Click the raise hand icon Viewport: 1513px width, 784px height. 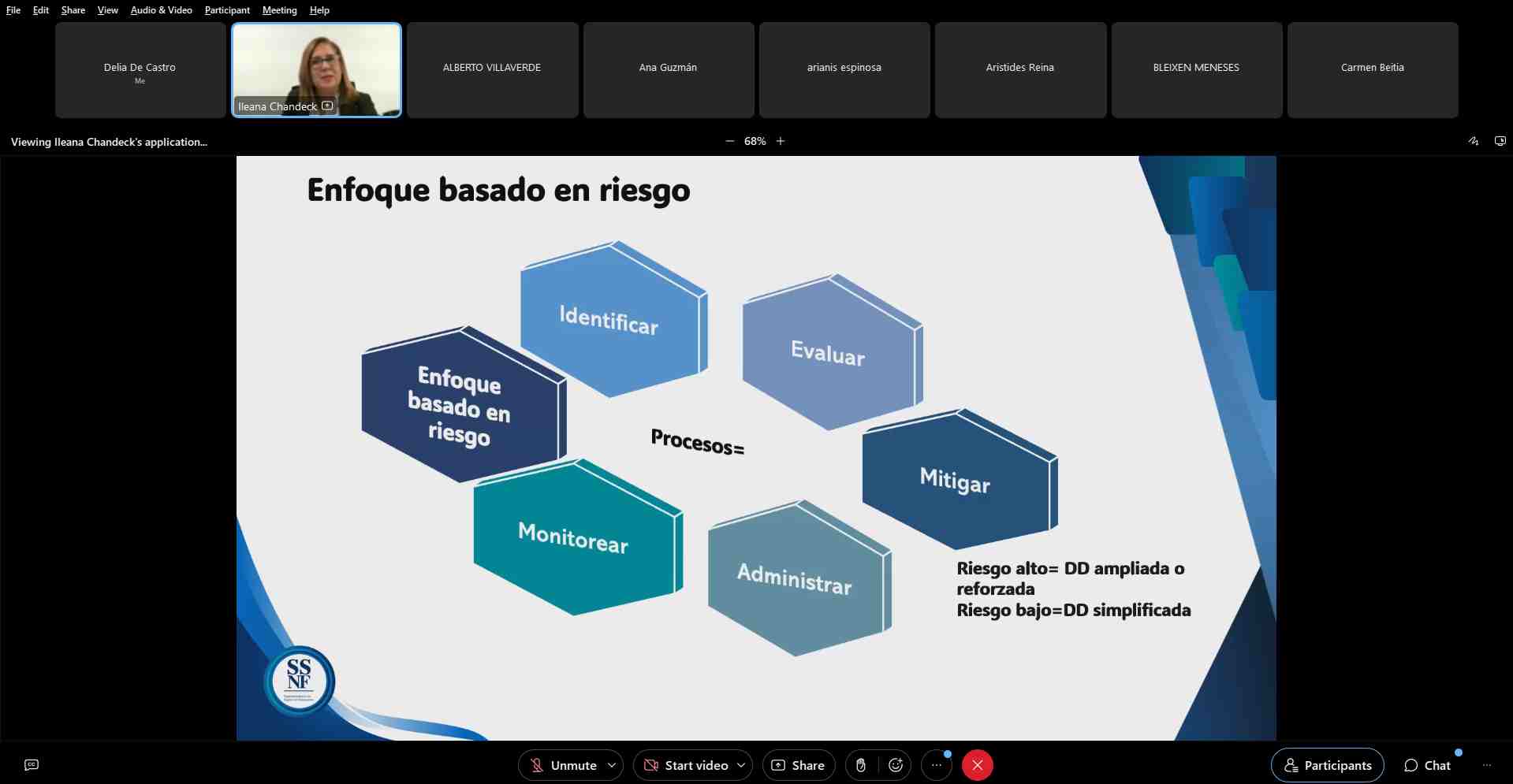coord(861,765)
